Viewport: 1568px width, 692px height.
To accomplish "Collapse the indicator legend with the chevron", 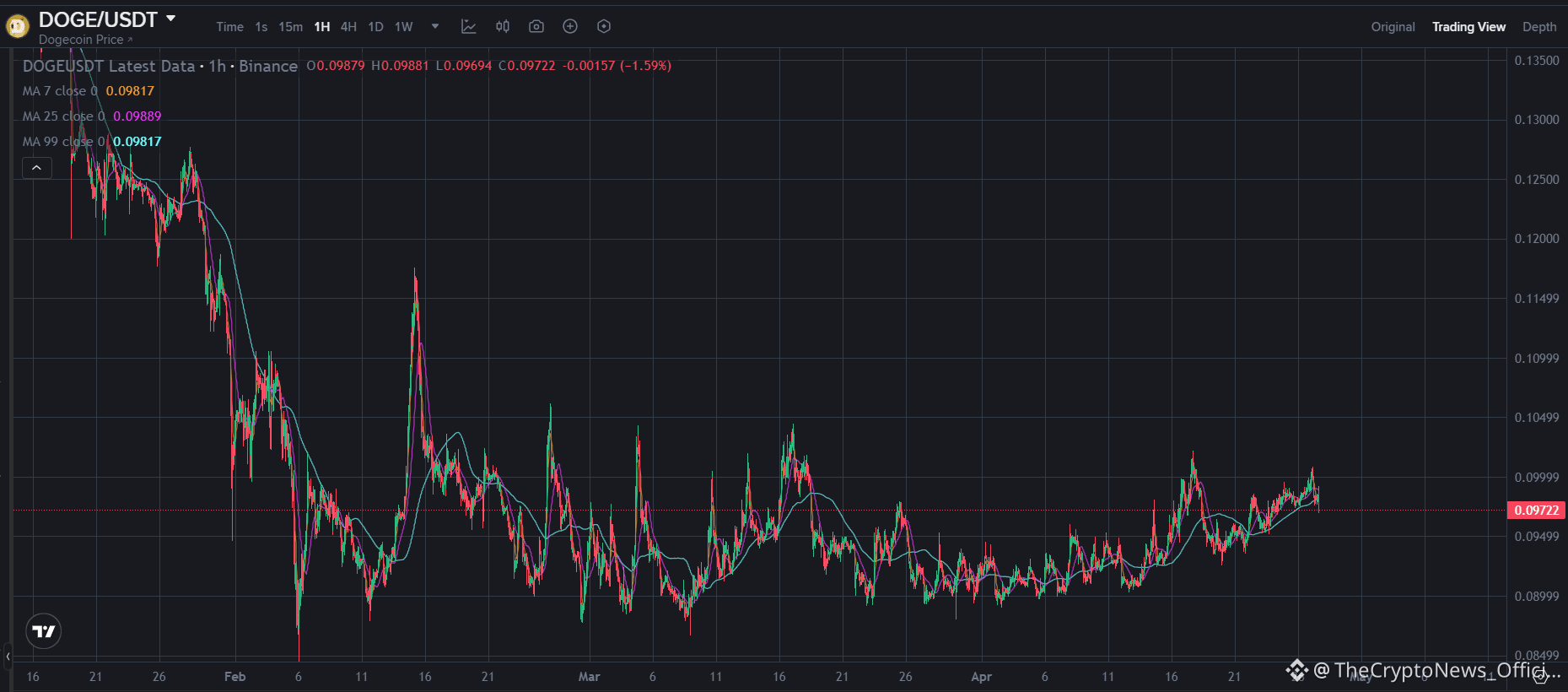I will (37, 168).
